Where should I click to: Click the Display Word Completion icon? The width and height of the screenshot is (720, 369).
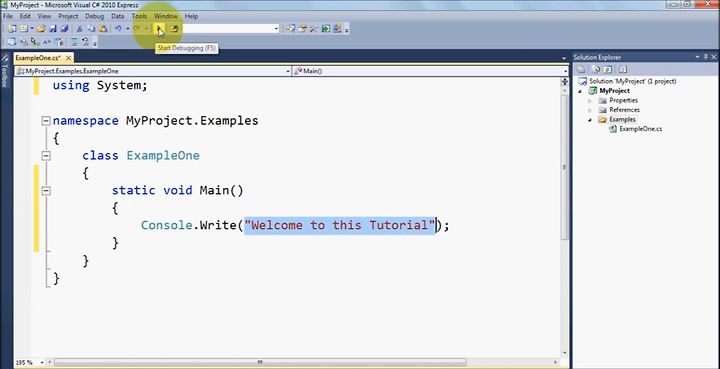tap(47, 42)
